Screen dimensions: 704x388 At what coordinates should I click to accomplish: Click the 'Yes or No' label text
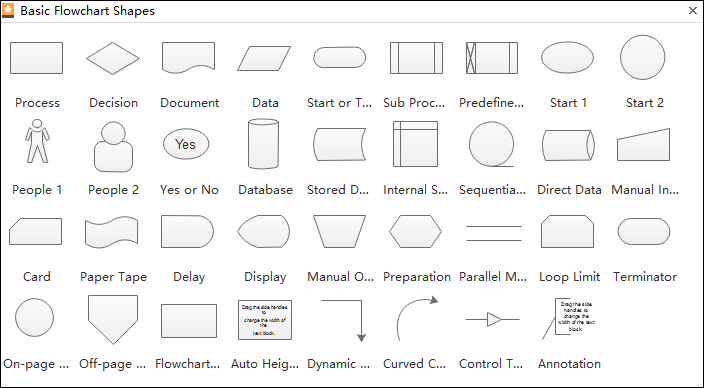(189, 190)
